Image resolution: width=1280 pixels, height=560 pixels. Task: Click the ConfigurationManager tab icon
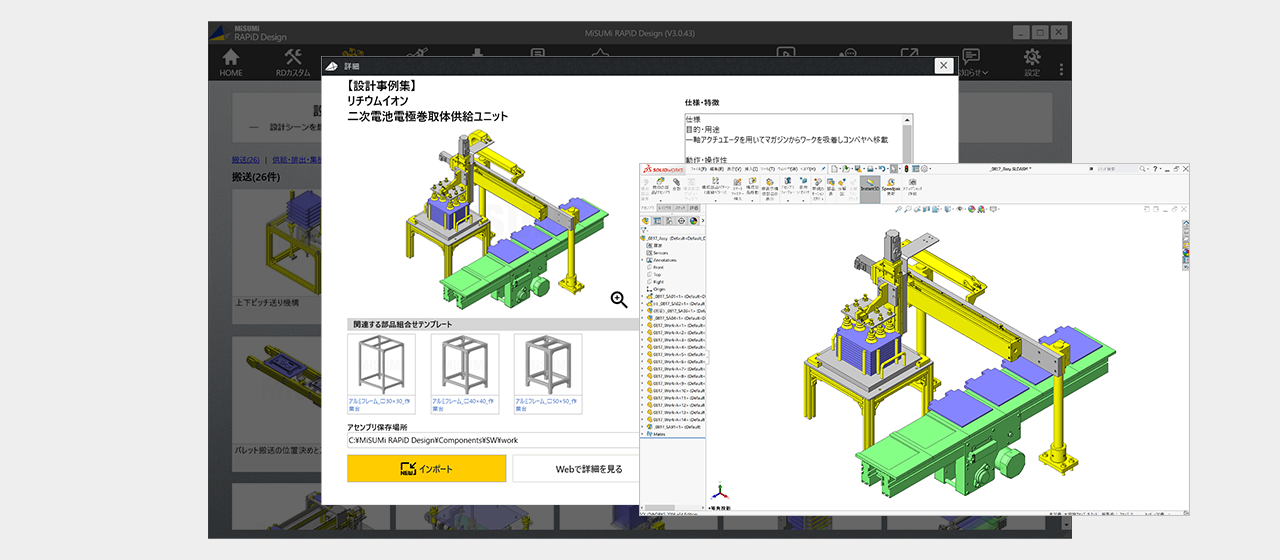668,220
